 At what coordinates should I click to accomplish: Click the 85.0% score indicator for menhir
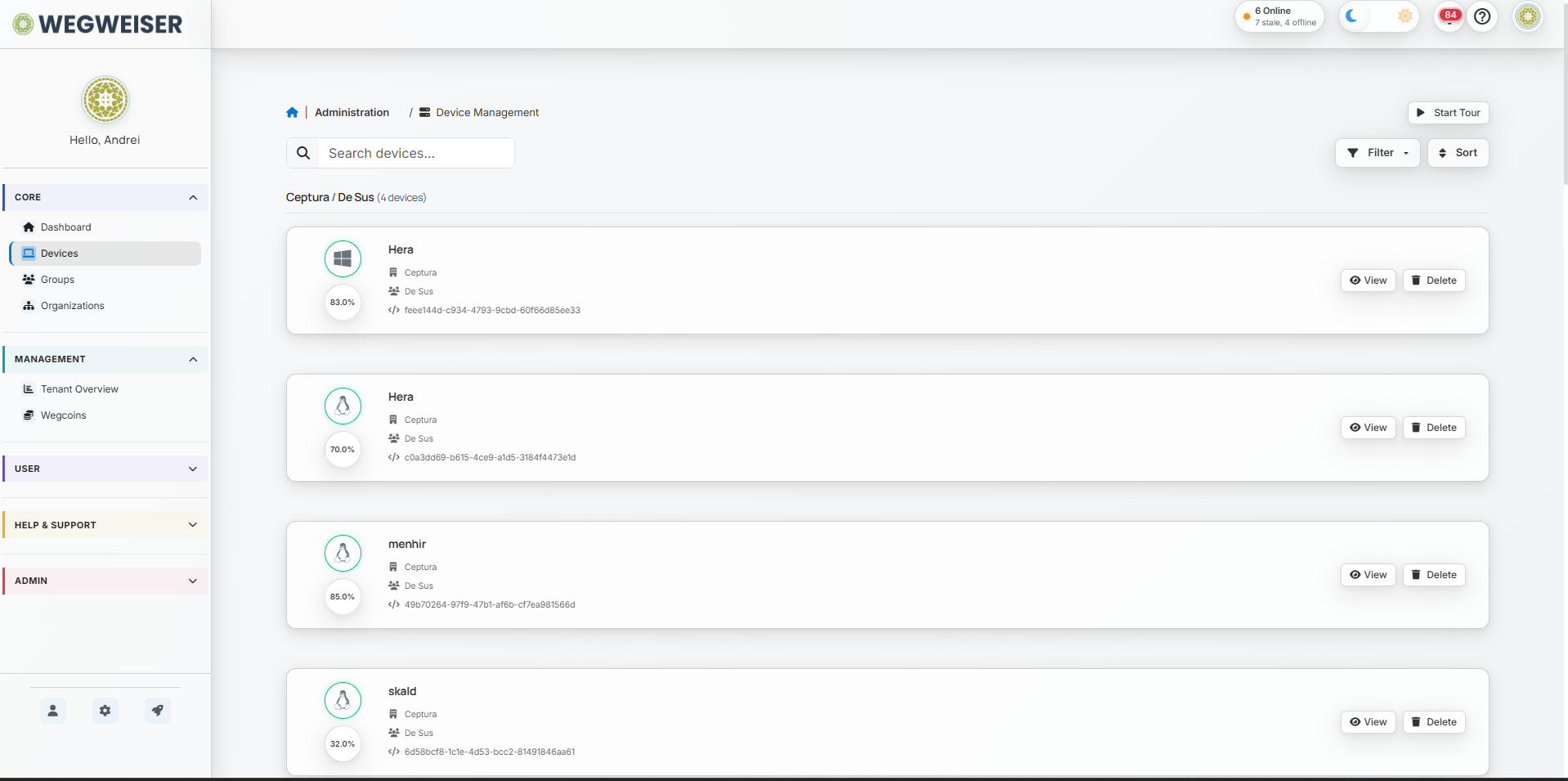(x=343, y=597)
